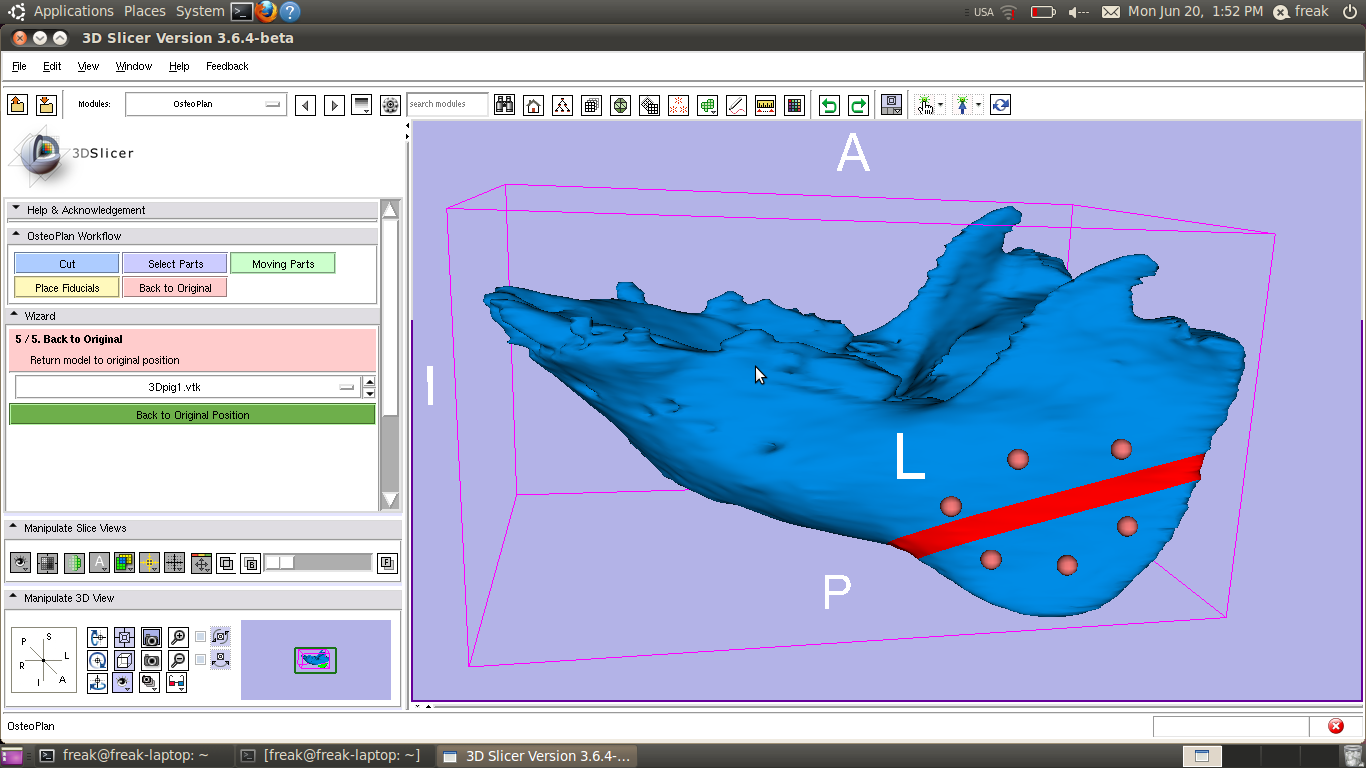Open the View menu
Screen dimensions: 1366x768
click(88, 67)
